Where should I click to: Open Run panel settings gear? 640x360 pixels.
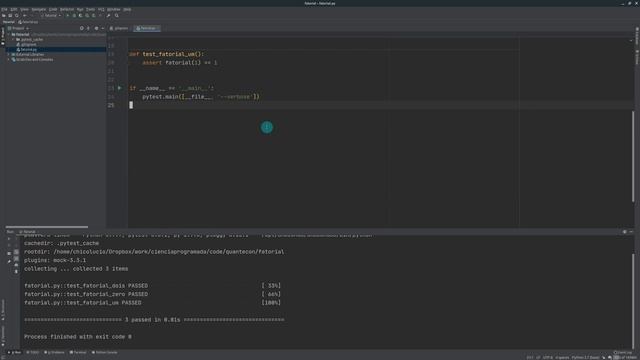click(624, 231)
